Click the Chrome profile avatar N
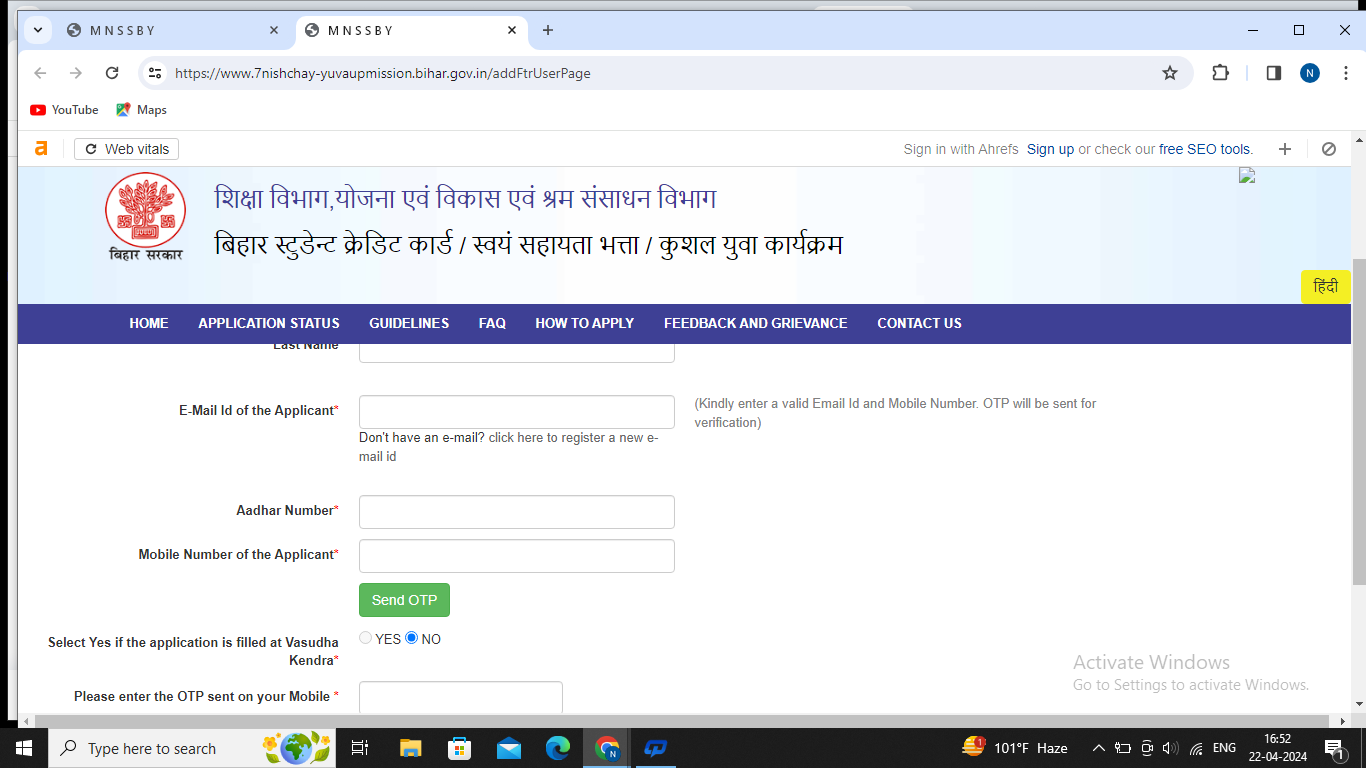 pos(1309,72)
